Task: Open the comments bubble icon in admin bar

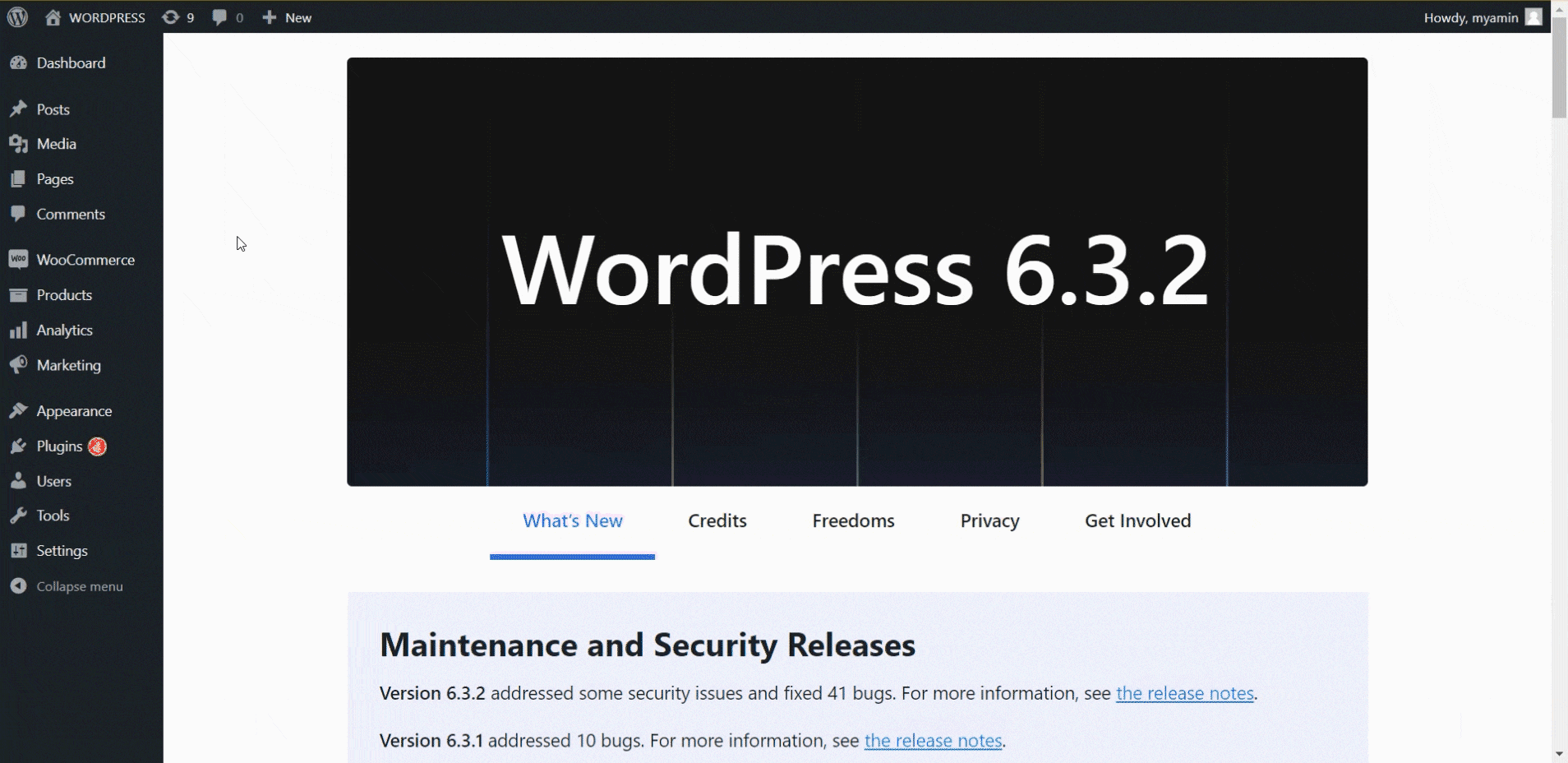Action: pyautogui.click(x=219, y=17)
